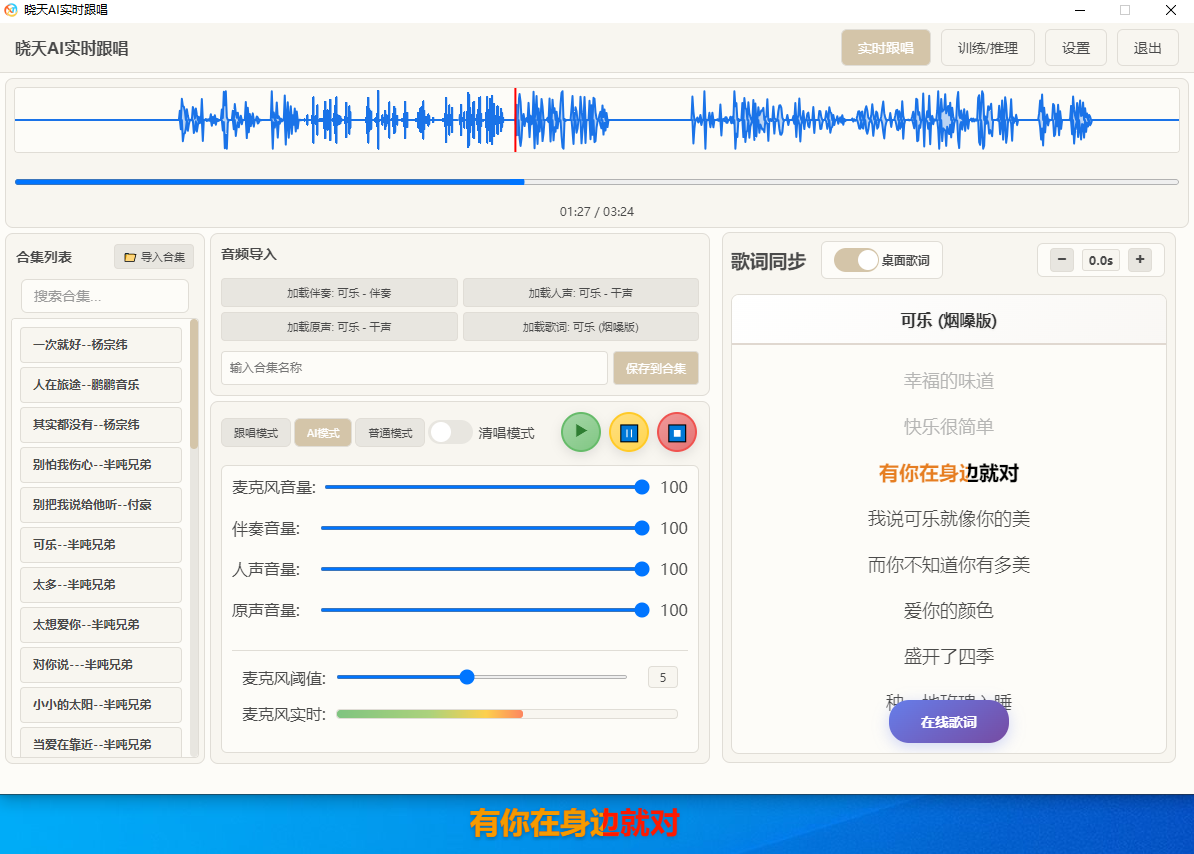Select 一次就好--杨宗纬 from collection list
Viewport: 1194px width, 854px height.
[101, 345]
